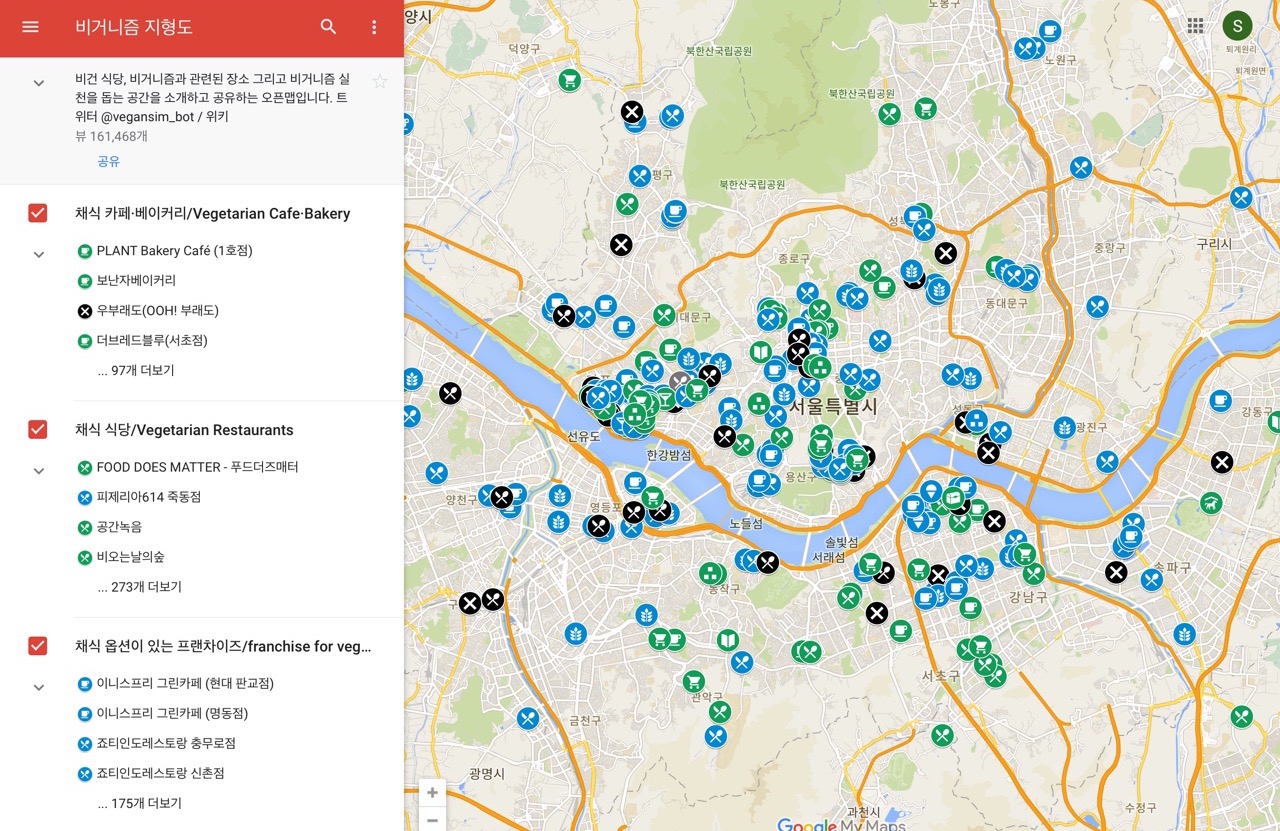Collapse the Vegetarian Restaurants list chevron
Screen dimensions: 1280x831
click(39, 471)
